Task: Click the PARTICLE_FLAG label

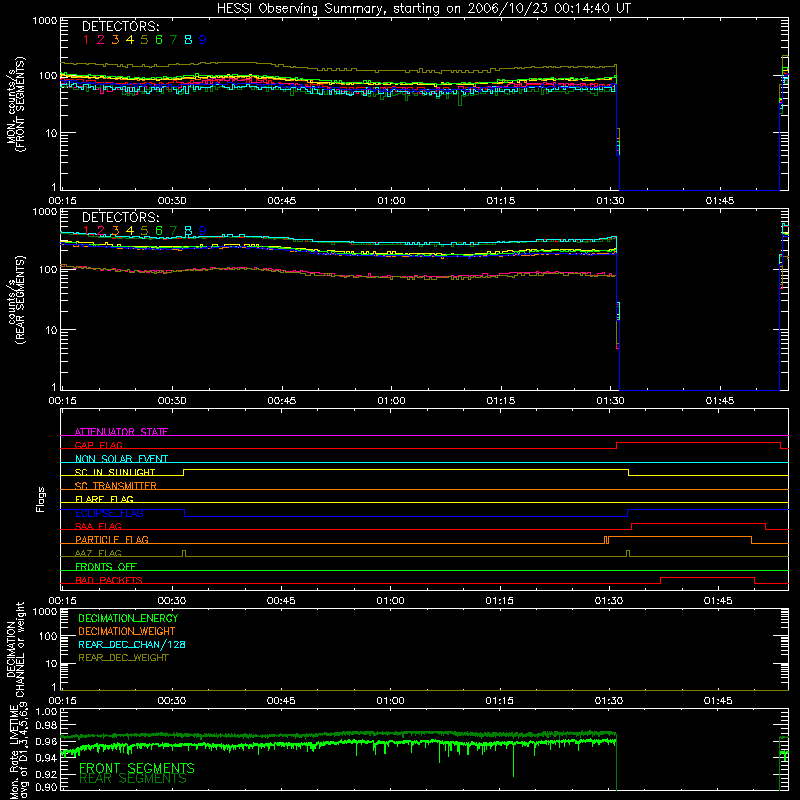Action: [112, 539]
